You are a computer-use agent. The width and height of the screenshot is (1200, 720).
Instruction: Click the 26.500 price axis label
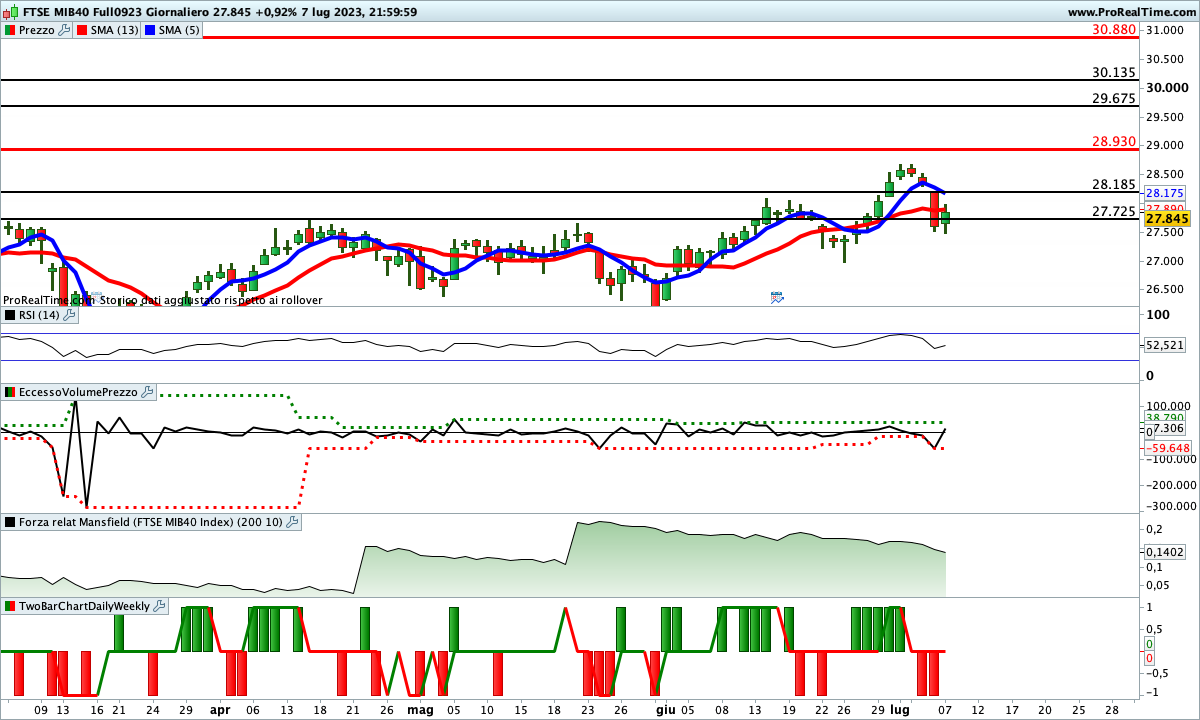coord(1166,291)
